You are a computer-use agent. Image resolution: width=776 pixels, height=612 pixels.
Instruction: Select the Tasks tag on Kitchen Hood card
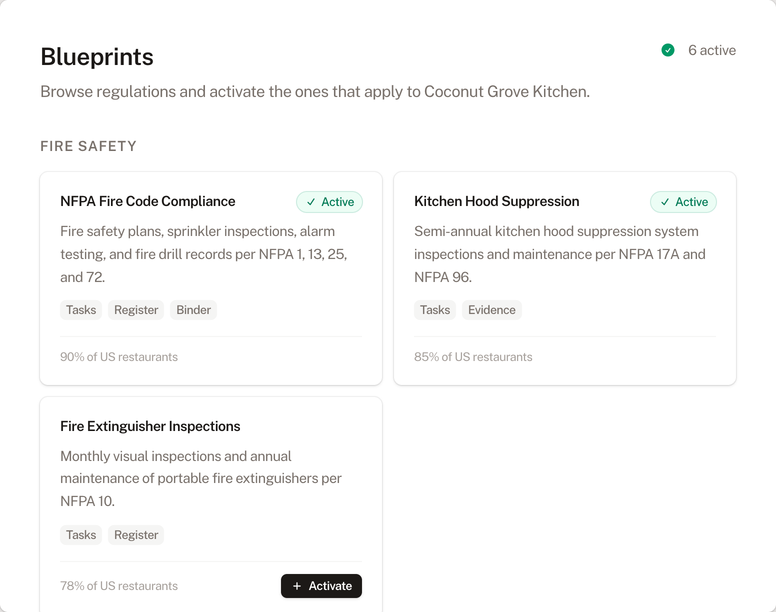tap(435, 310)
